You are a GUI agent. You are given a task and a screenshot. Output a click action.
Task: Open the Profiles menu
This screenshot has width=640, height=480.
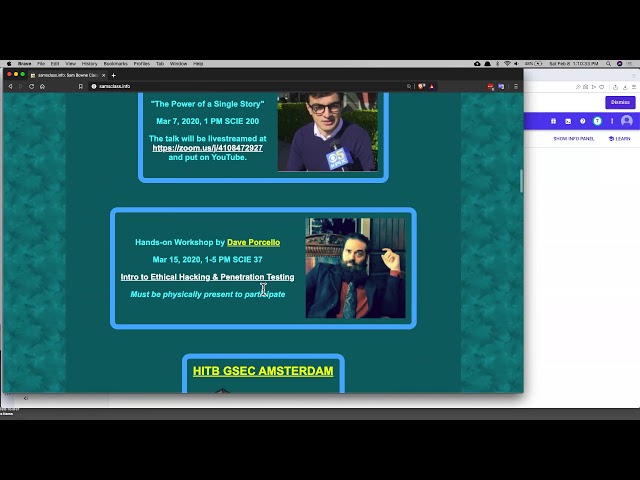142,64
